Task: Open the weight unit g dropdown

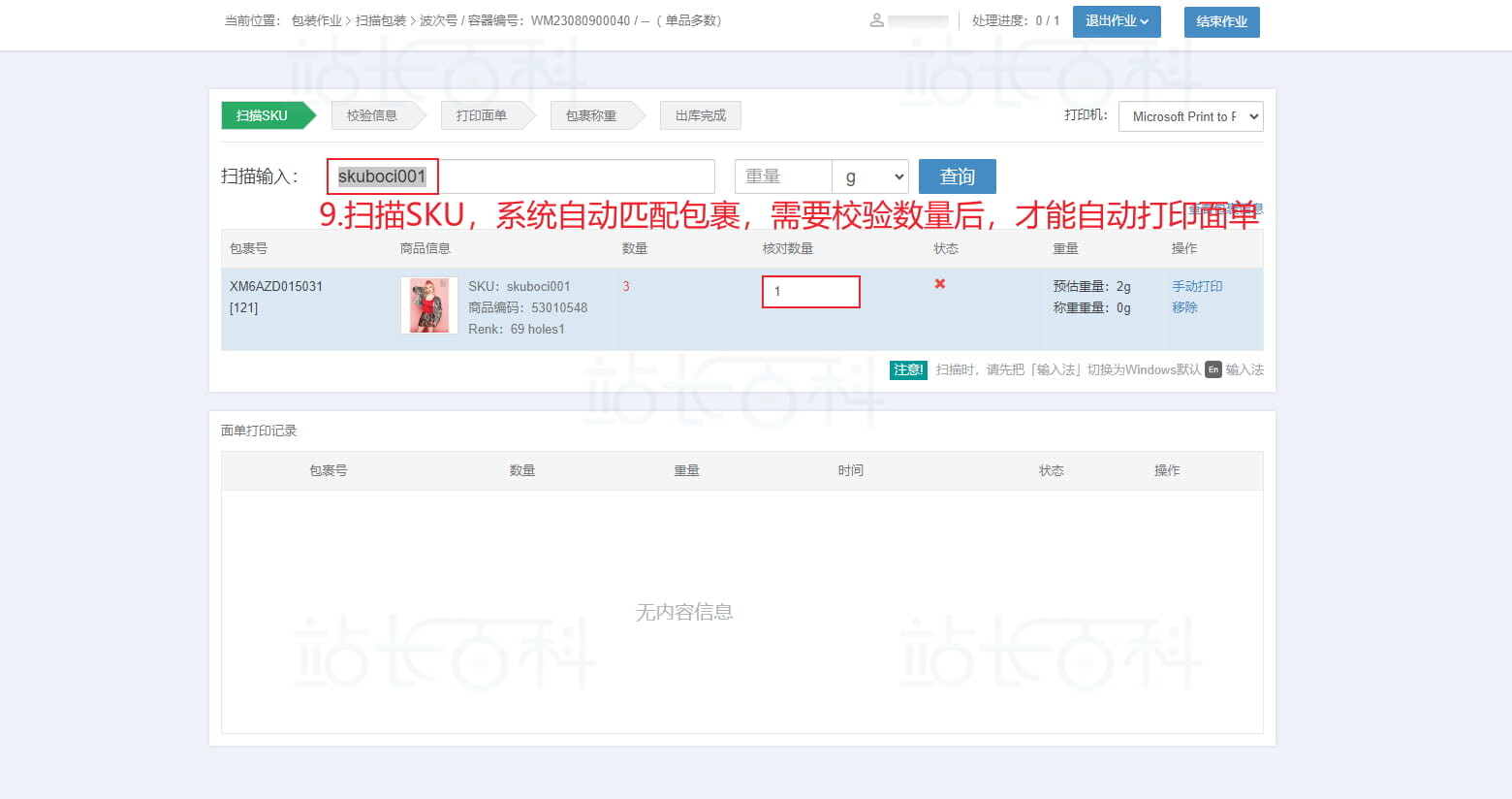Action: pyautogui.click(x=870, y=176)
